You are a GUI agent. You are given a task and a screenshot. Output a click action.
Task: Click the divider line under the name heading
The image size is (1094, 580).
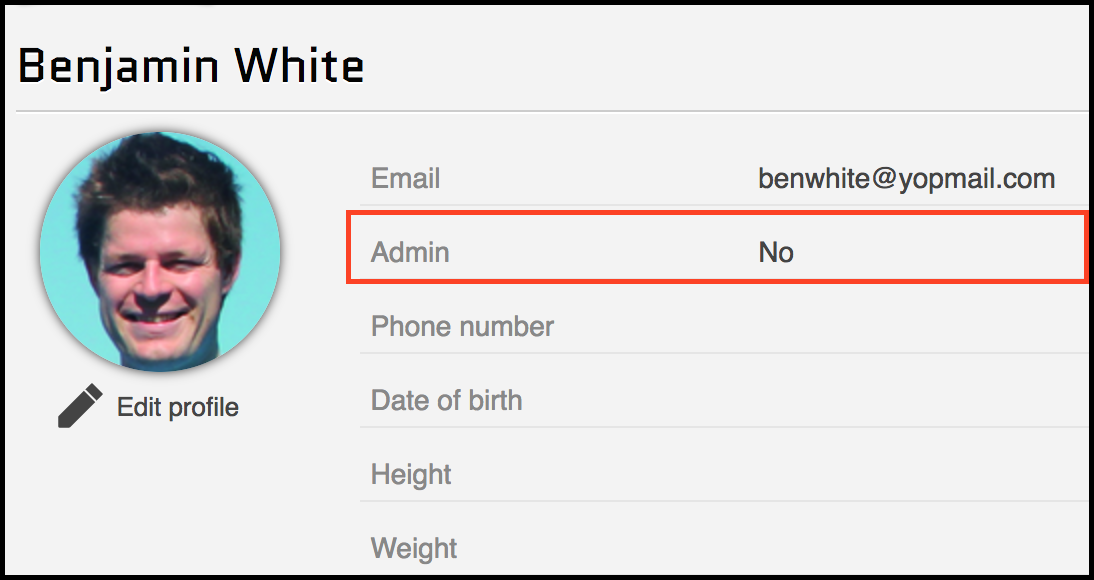(550, 111)
